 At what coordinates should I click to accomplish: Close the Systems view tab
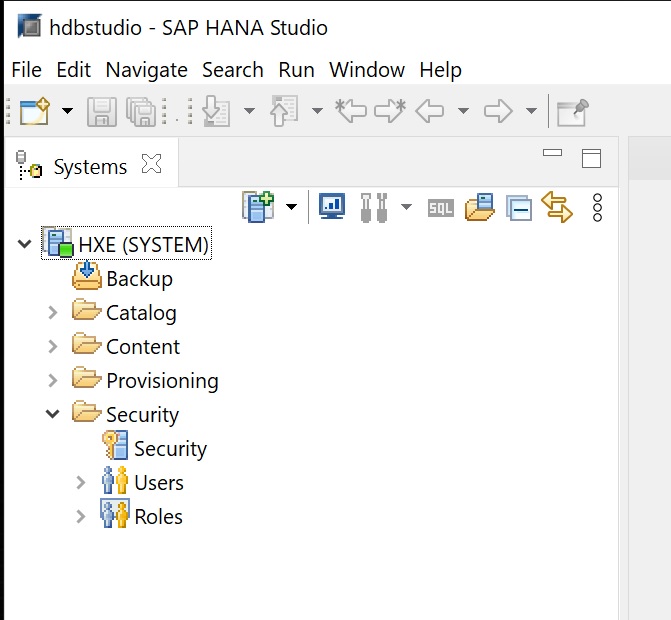tap(151, 165)
